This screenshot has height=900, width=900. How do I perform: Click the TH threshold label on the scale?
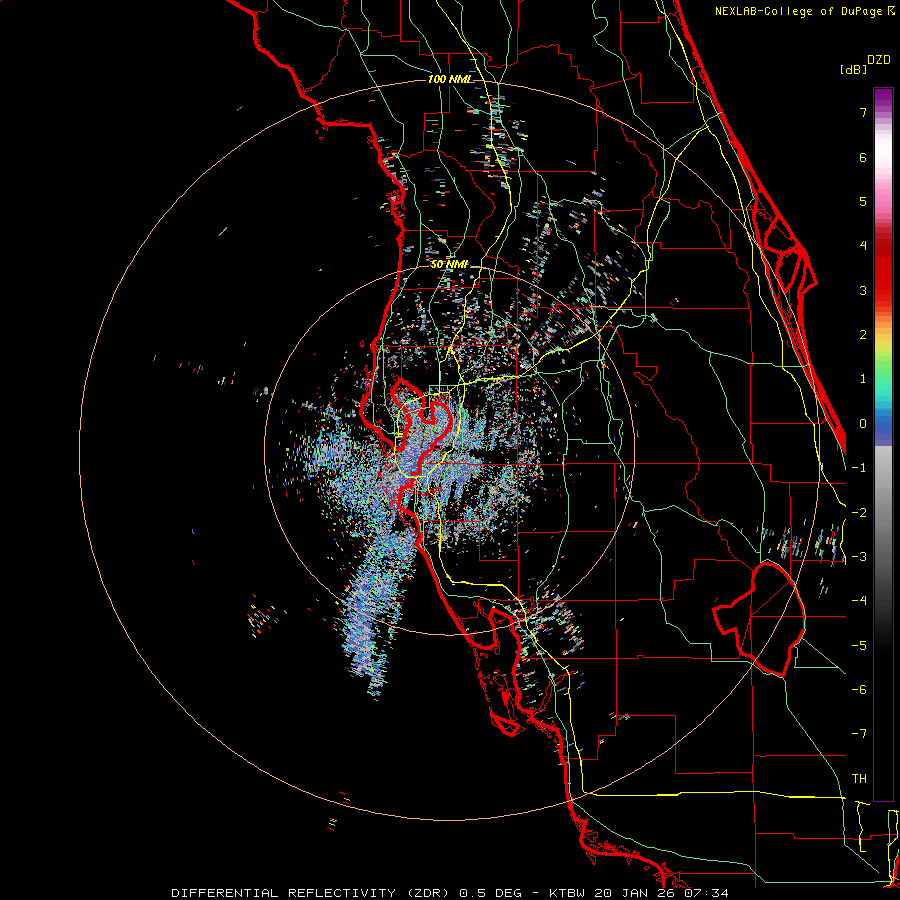click(x=859, y=779)
